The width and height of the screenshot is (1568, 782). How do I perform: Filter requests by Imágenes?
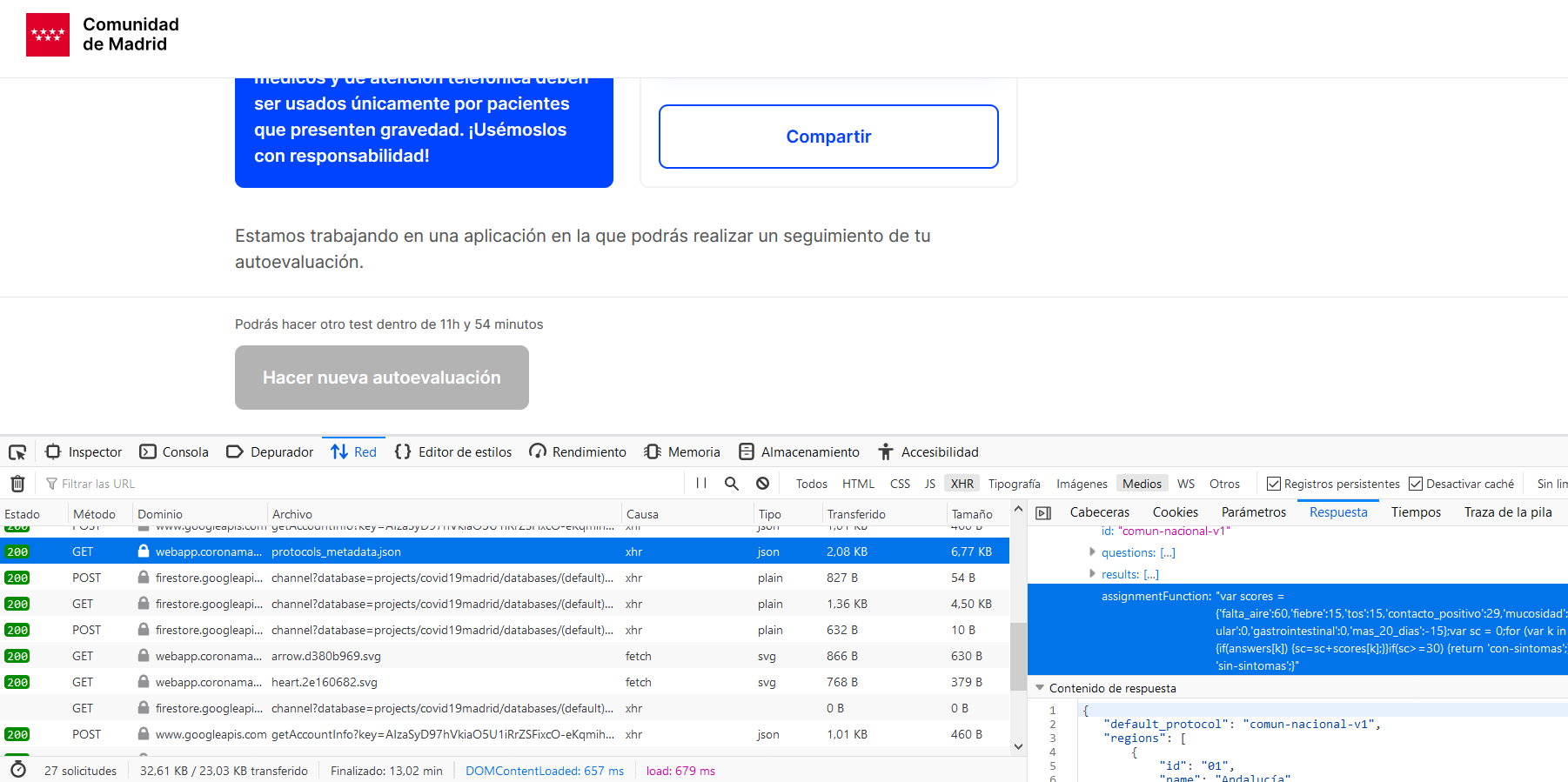[x=1082, y=484]
